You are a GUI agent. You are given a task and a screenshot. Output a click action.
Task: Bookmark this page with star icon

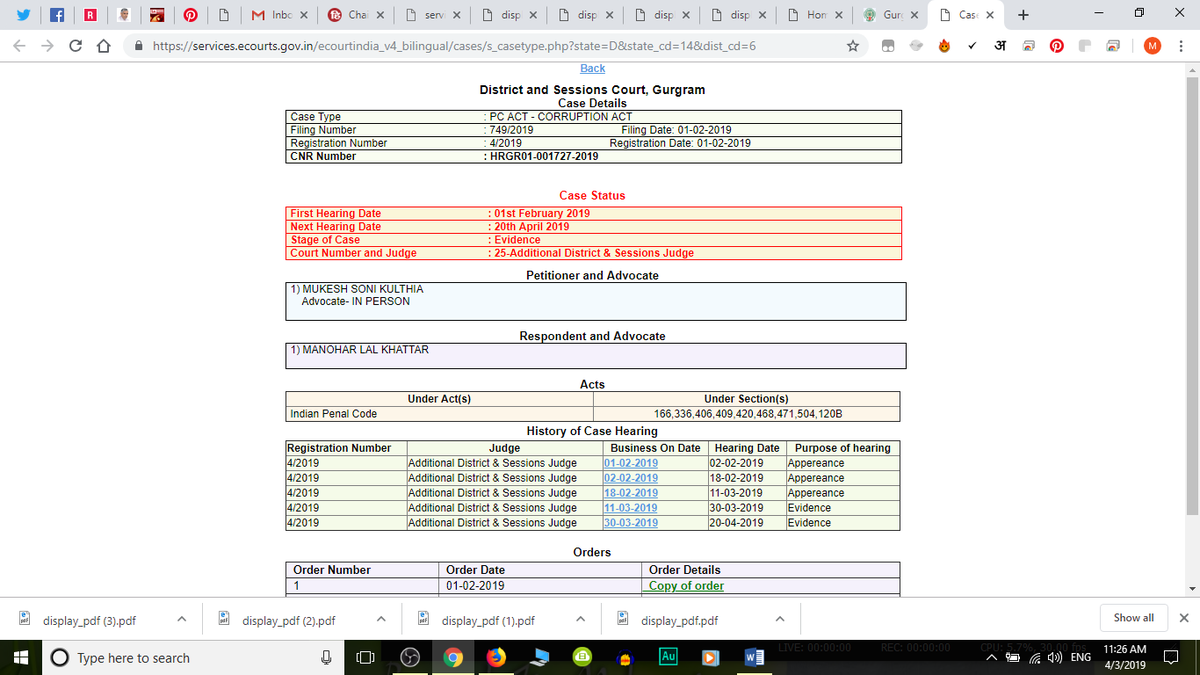coord(853,46)
